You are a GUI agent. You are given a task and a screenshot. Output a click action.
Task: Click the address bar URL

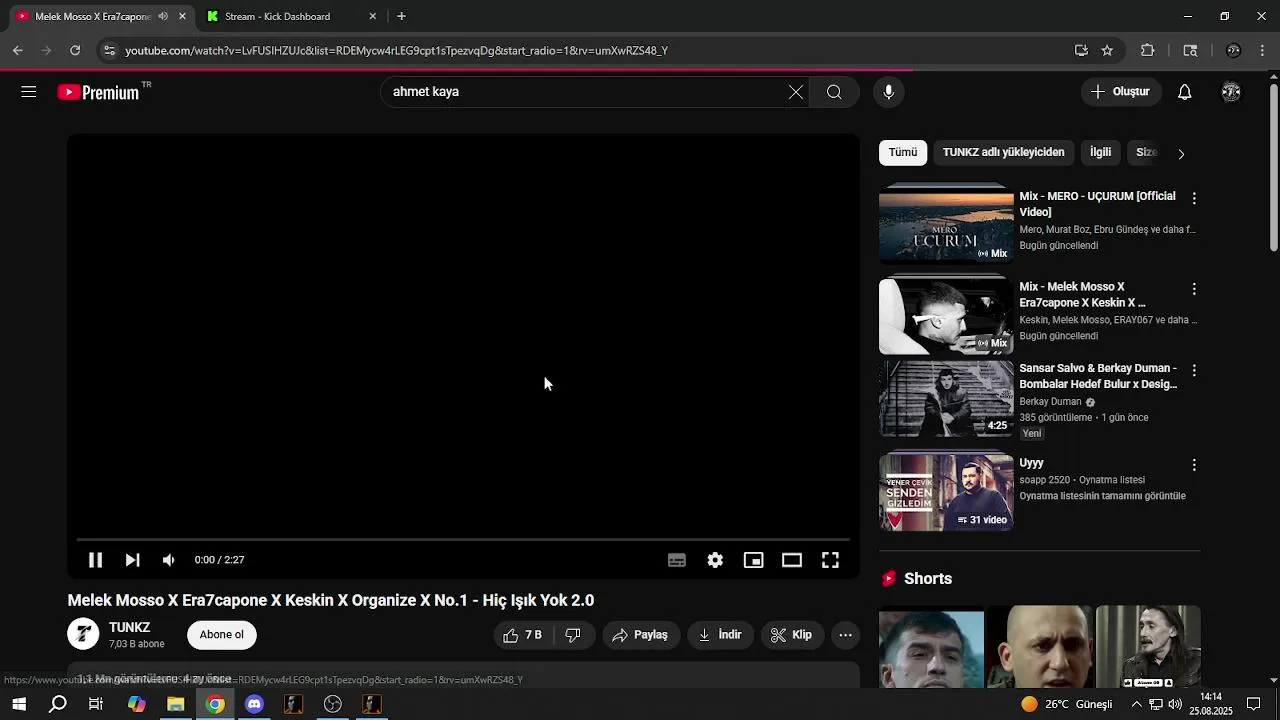(x=396, y=50)
